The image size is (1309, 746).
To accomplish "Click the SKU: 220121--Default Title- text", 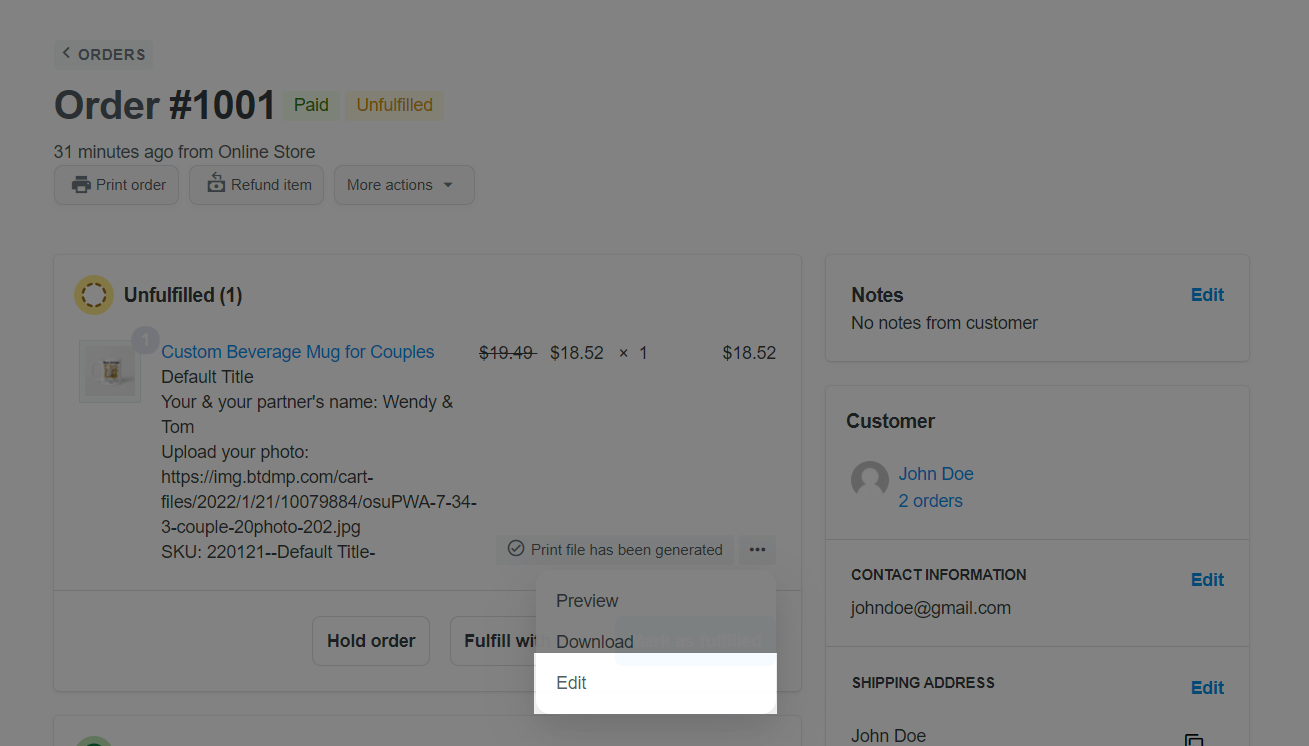I will tap(268, 552).
